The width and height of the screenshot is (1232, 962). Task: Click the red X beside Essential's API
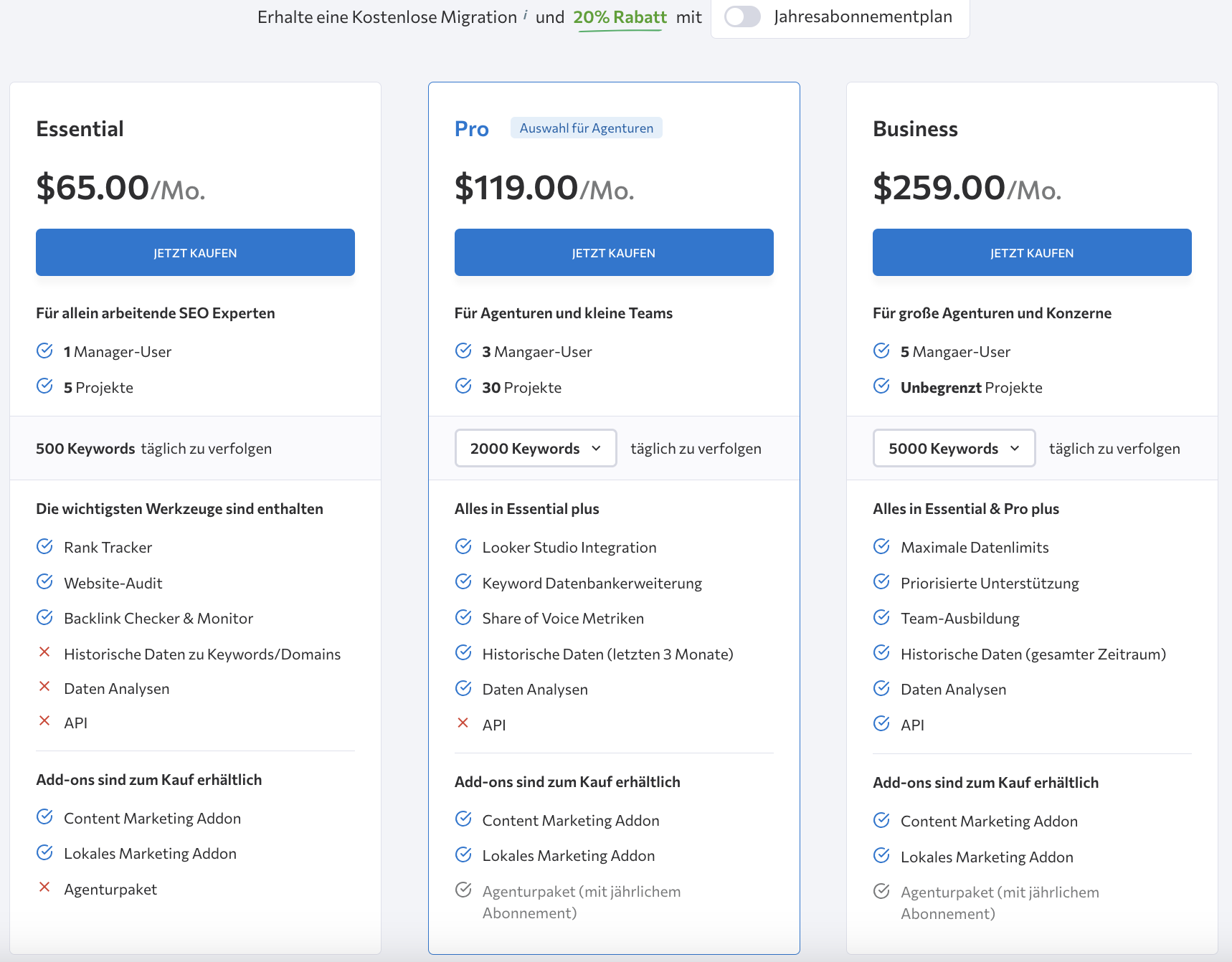pyautogui.click(x=44, y=720)
